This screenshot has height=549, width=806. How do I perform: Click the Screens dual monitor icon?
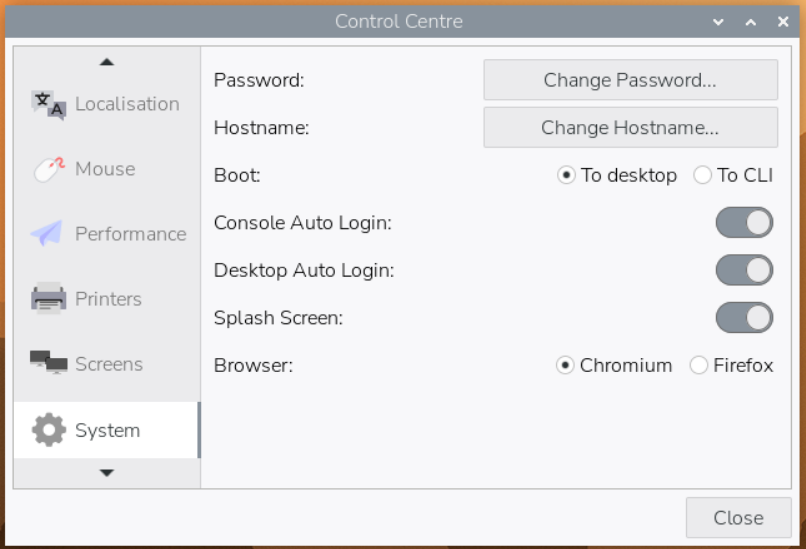[48, 364]
